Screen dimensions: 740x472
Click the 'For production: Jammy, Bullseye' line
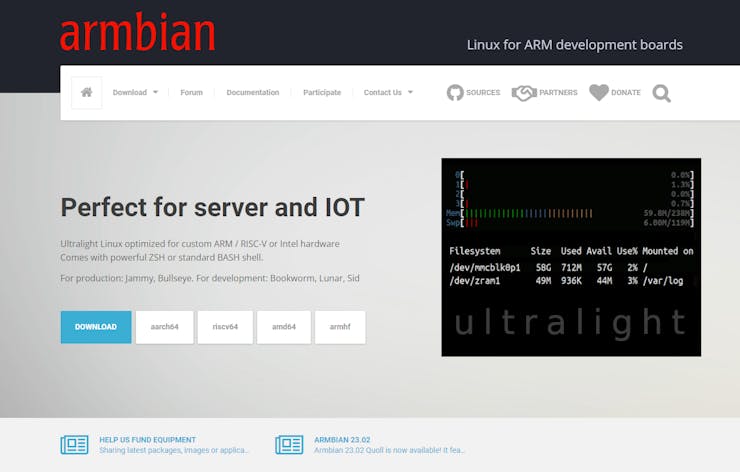click(x=210, y=278)
